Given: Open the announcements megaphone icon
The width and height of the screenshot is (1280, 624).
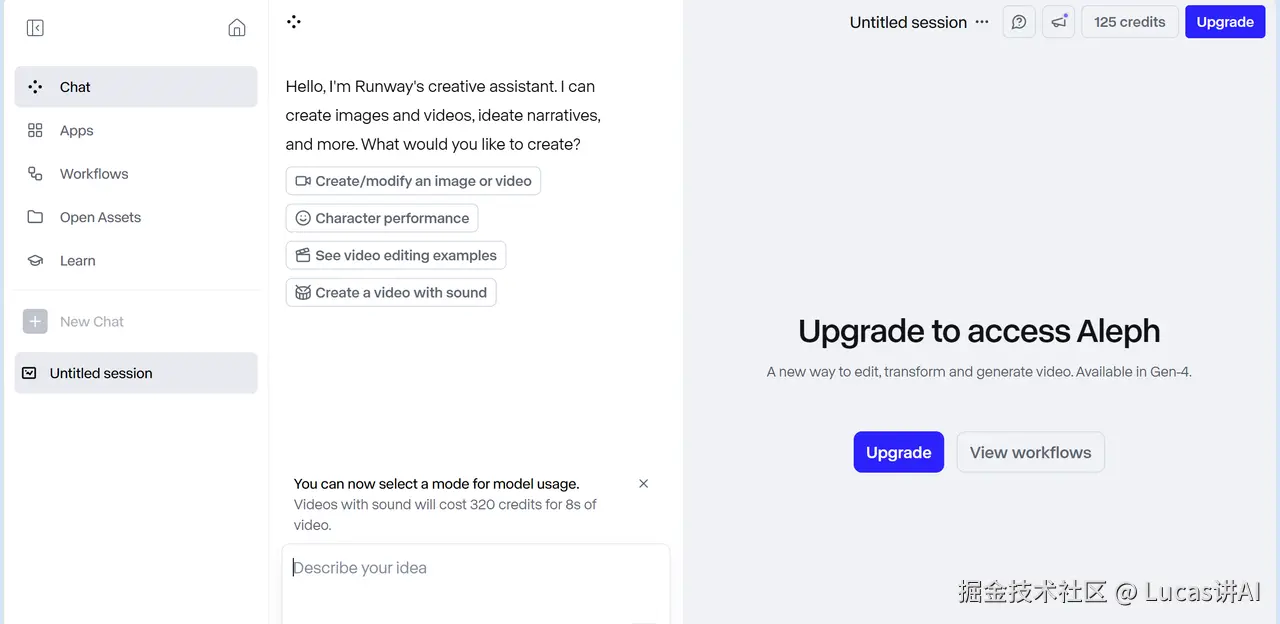Looking at the screenshot, I should pos(1059,22).
